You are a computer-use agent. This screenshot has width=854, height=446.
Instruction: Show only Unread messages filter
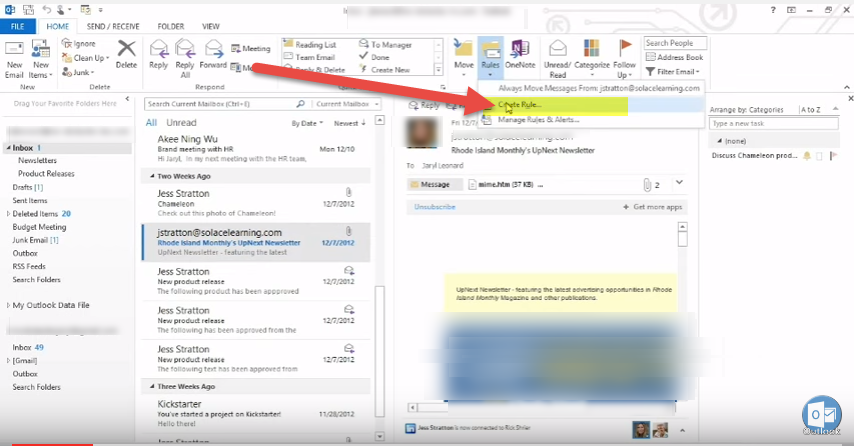[181, 123]
